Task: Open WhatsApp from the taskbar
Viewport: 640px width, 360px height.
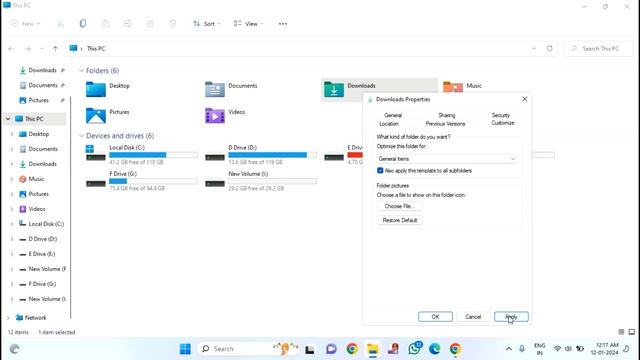Action: point(414,349)
